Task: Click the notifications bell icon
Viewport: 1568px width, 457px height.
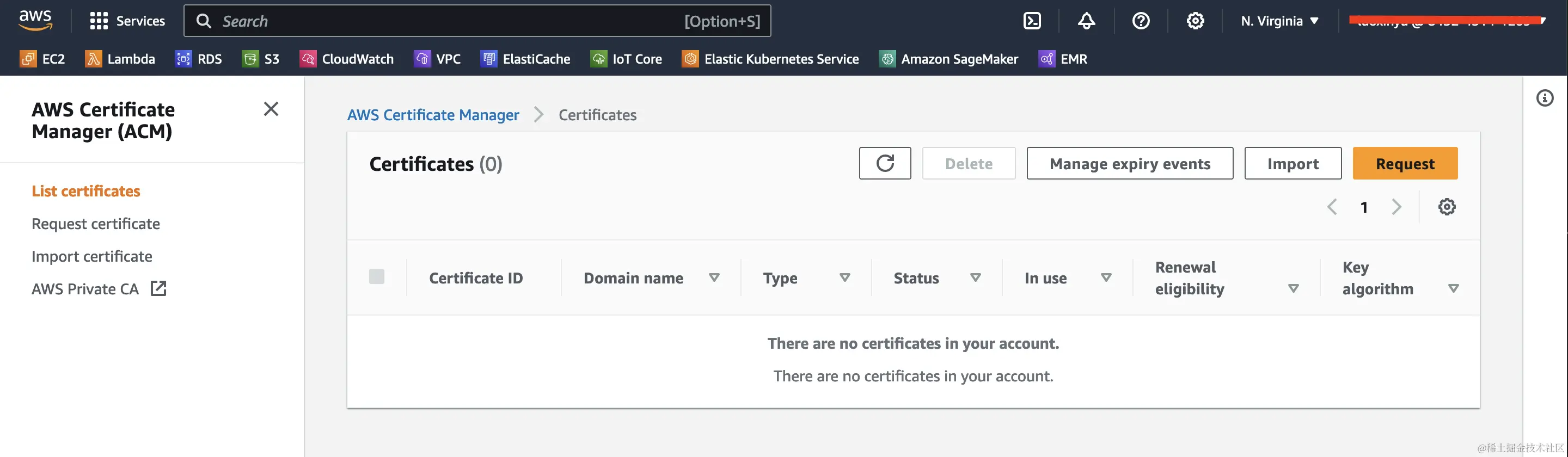Action: point(1087,21)
